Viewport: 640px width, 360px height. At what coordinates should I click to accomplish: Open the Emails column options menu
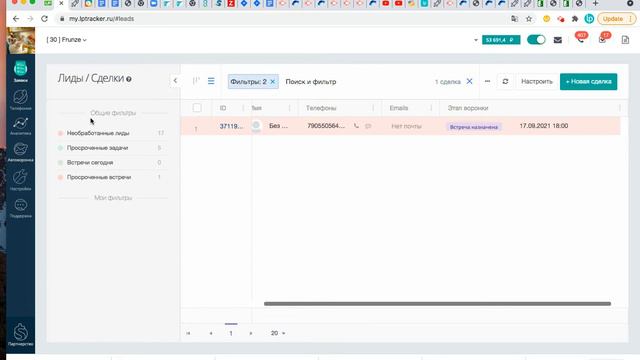pyautogui.click(x=431, y=108)
